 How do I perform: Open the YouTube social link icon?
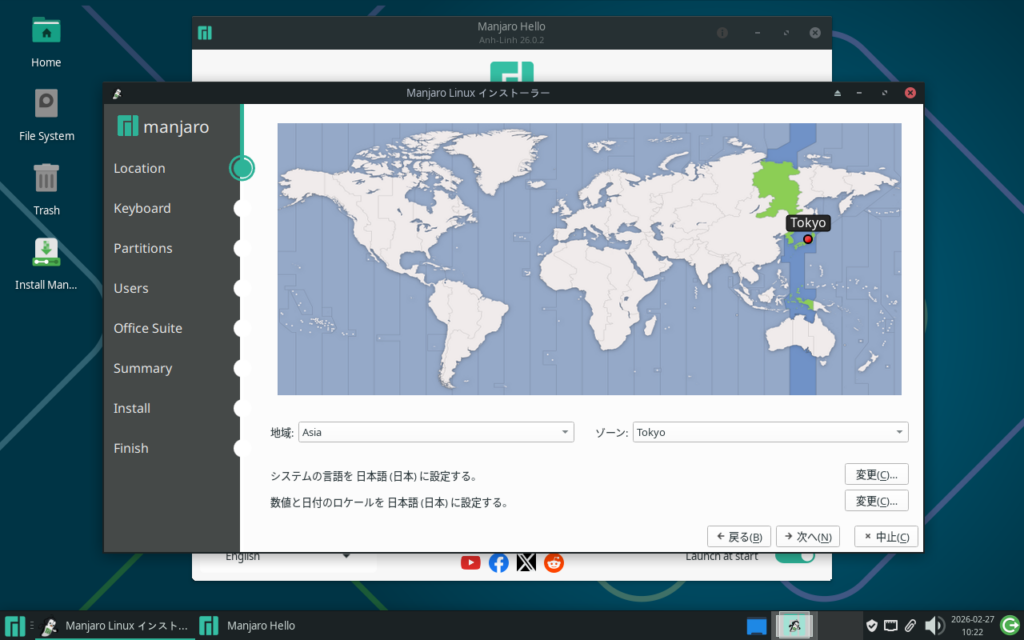pos(470,562)
